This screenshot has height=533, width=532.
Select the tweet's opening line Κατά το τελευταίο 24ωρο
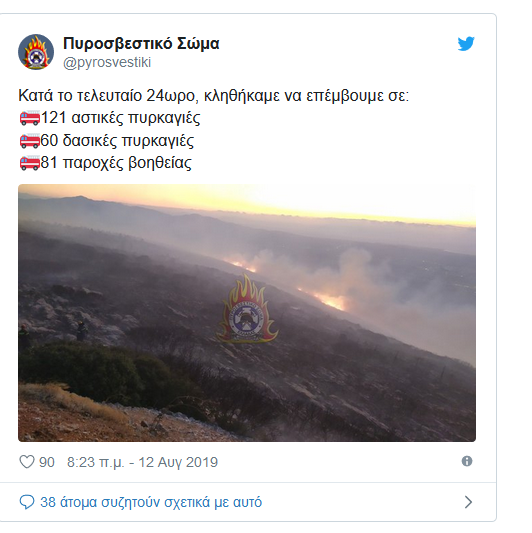tap(108, 96)
